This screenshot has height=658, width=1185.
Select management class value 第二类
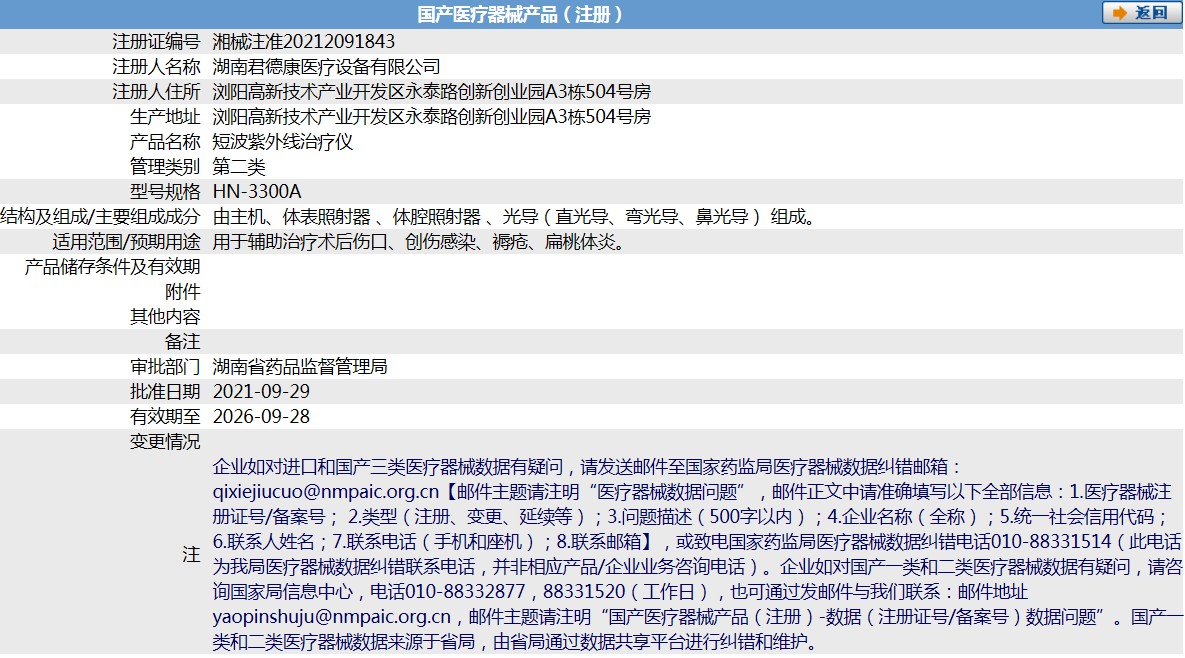(239, 166)
